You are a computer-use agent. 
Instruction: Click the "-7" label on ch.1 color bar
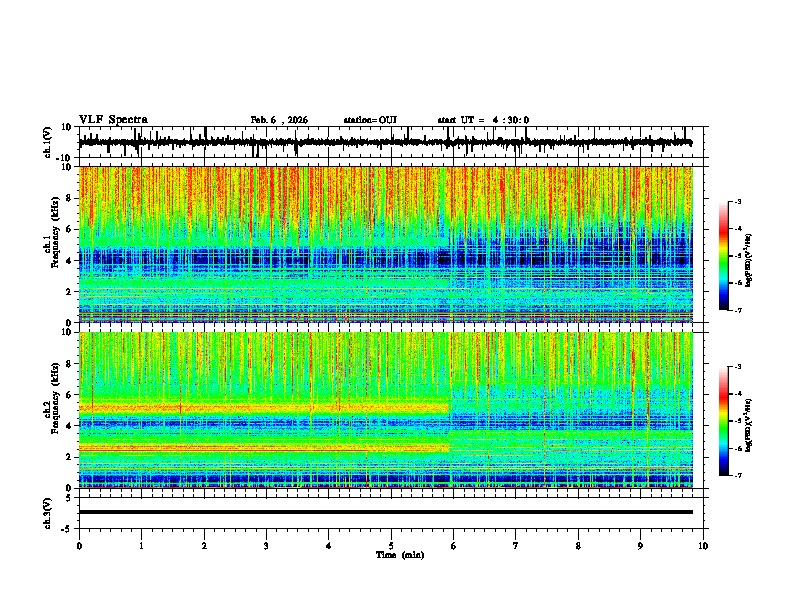click(x=738, y=311)
